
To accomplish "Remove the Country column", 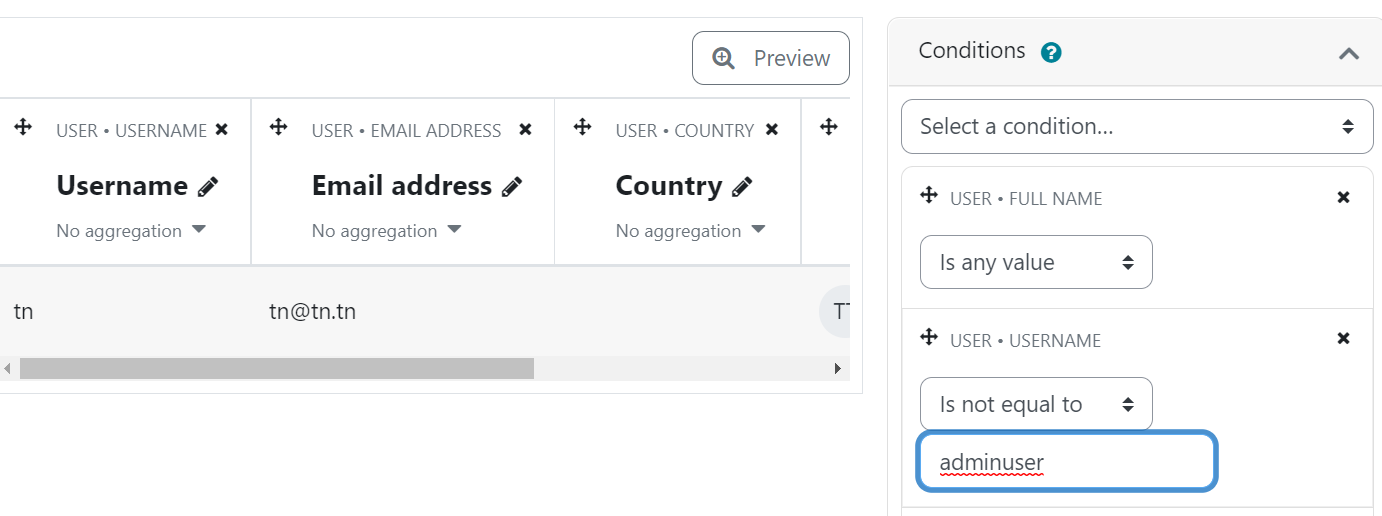I will click(x=772, y=129).
